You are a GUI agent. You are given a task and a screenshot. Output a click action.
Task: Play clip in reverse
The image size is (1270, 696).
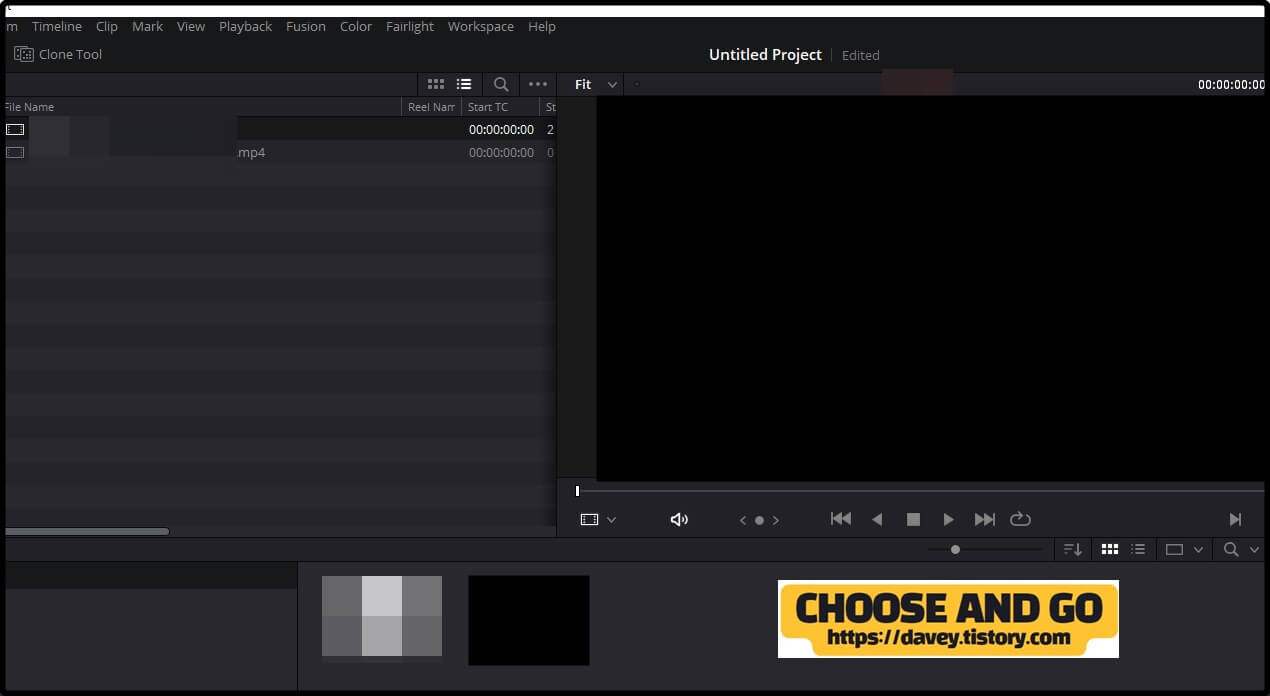(x=877, y=519)
